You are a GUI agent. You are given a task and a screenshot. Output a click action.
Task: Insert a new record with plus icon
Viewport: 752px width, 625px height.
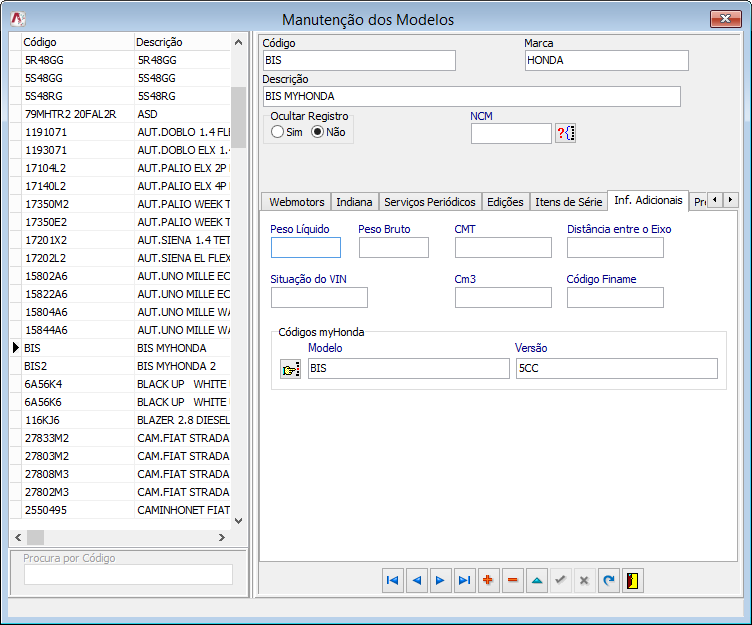488,581
